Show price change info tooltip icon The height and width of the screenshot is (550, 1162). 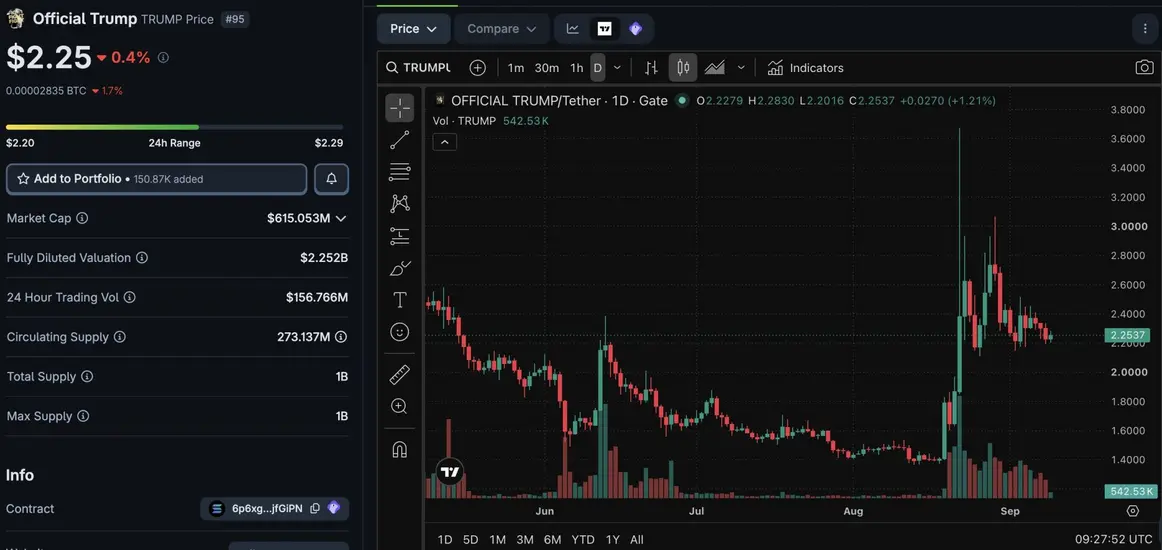pos(163,57)
